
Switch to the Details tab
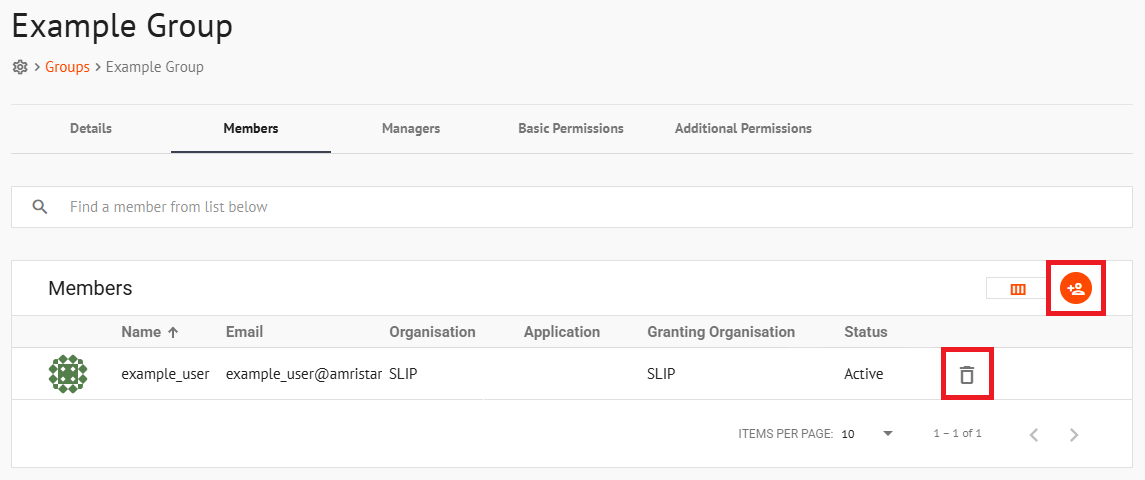(91, 129)
